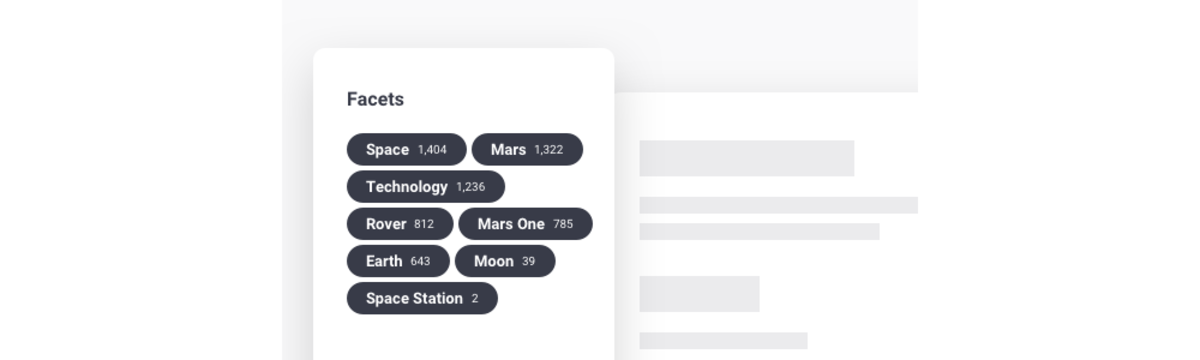This screenshot has height=360, width=1200.
Task: Click the longest gray placeholder text line
Action: [x=779, y=205]
